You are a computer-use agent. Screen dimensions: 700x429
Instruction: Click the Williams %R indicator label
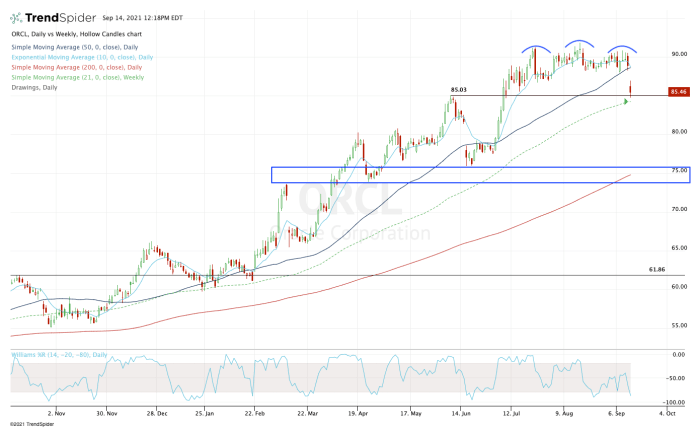[x=59, y=355]
